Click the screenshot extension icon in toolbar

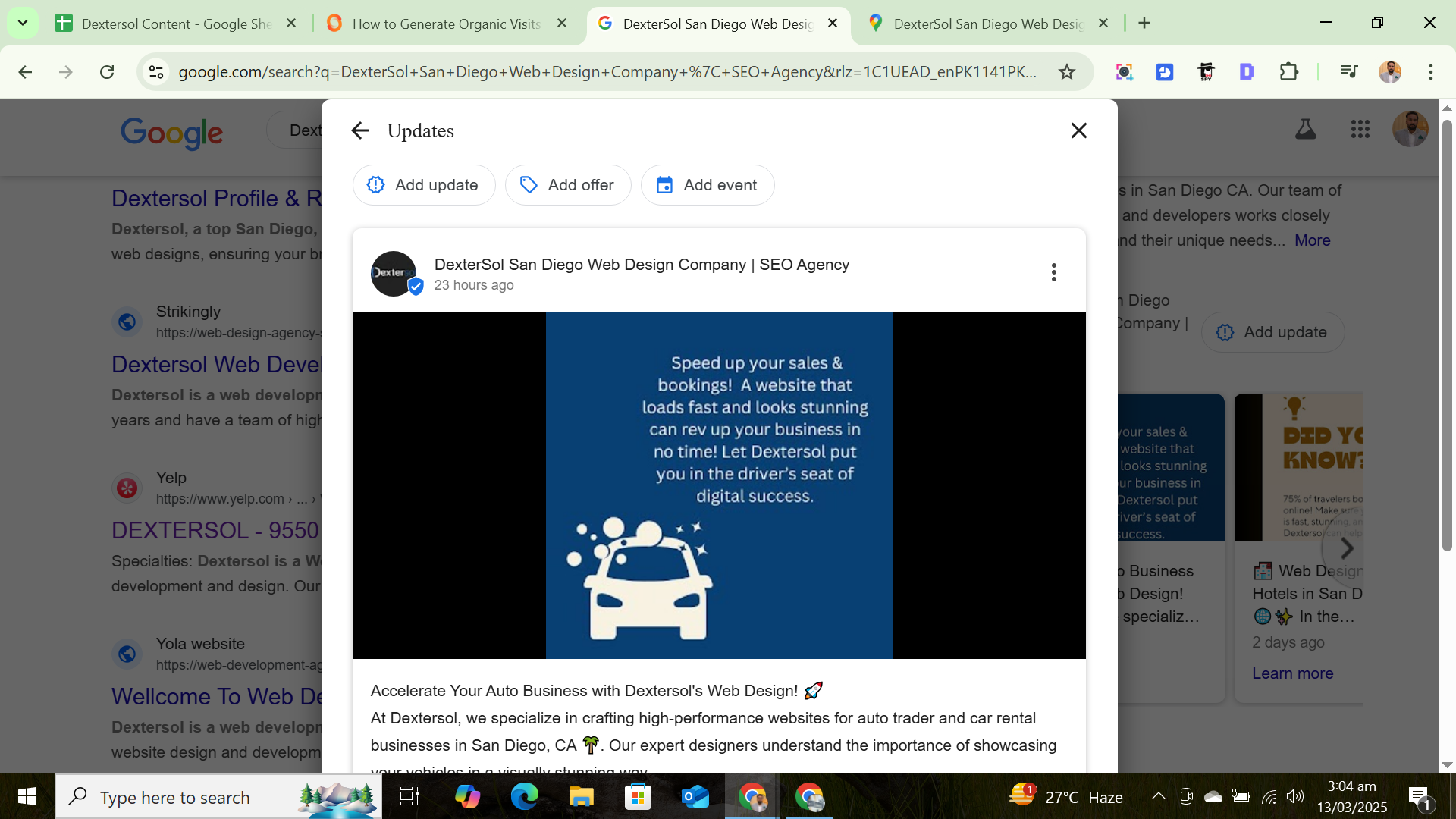click(x=1125, y=72)
